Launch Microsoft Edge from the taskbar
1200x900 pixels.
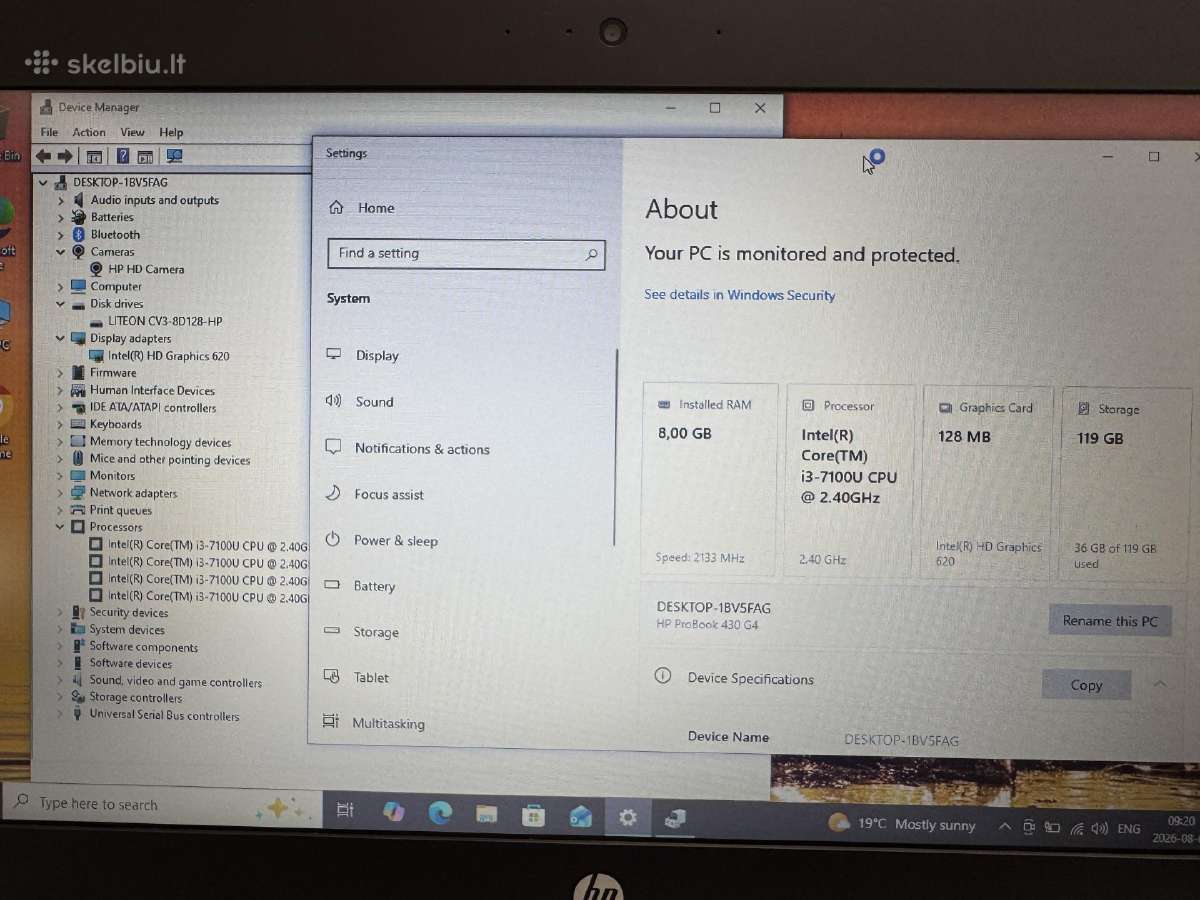[x=441, y=813]
